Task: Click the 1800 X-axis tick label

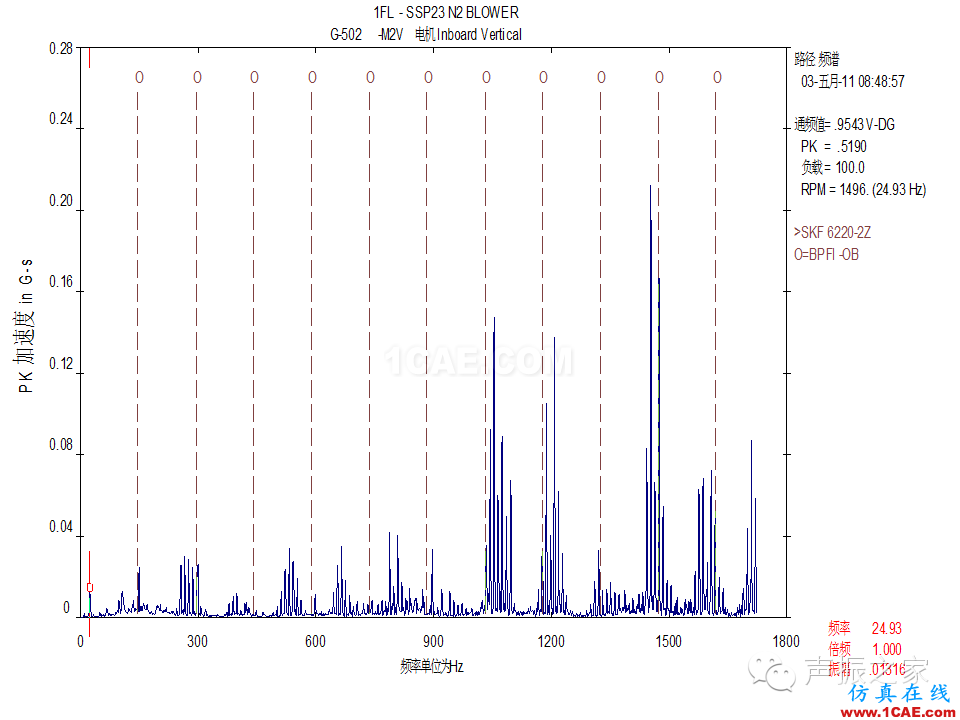Action: coord(786,642)
